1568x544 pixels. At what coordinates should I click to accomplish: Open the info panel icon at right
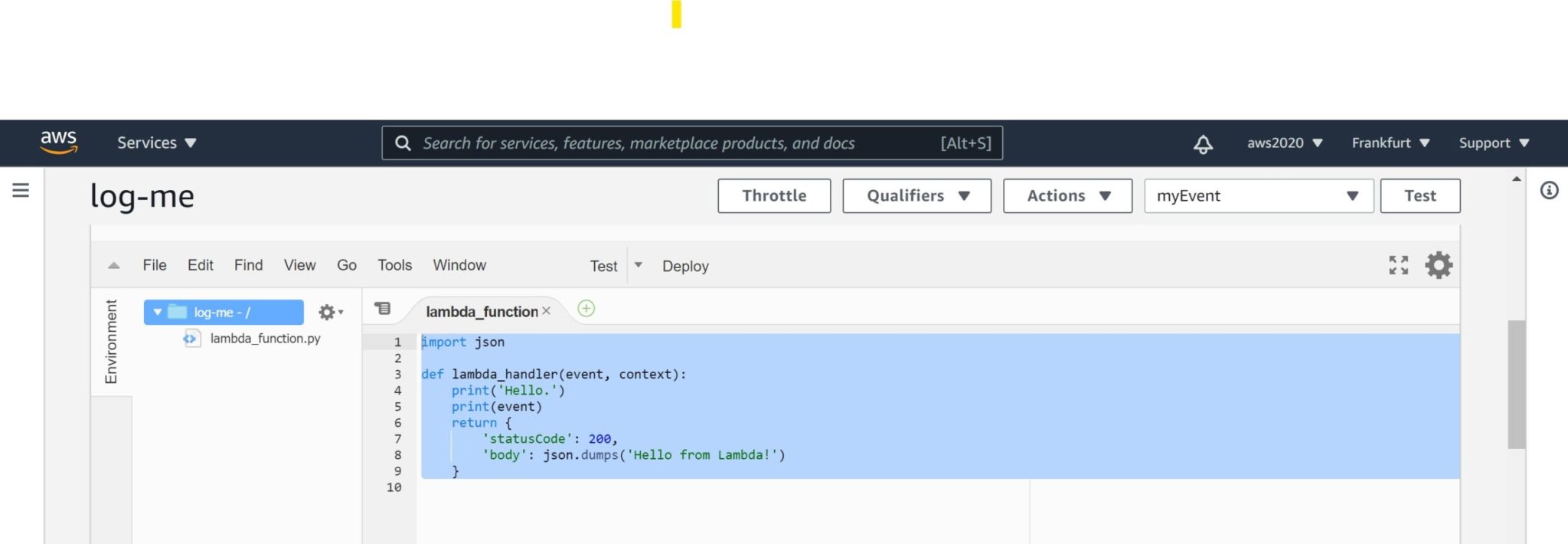coord(1549,190)
